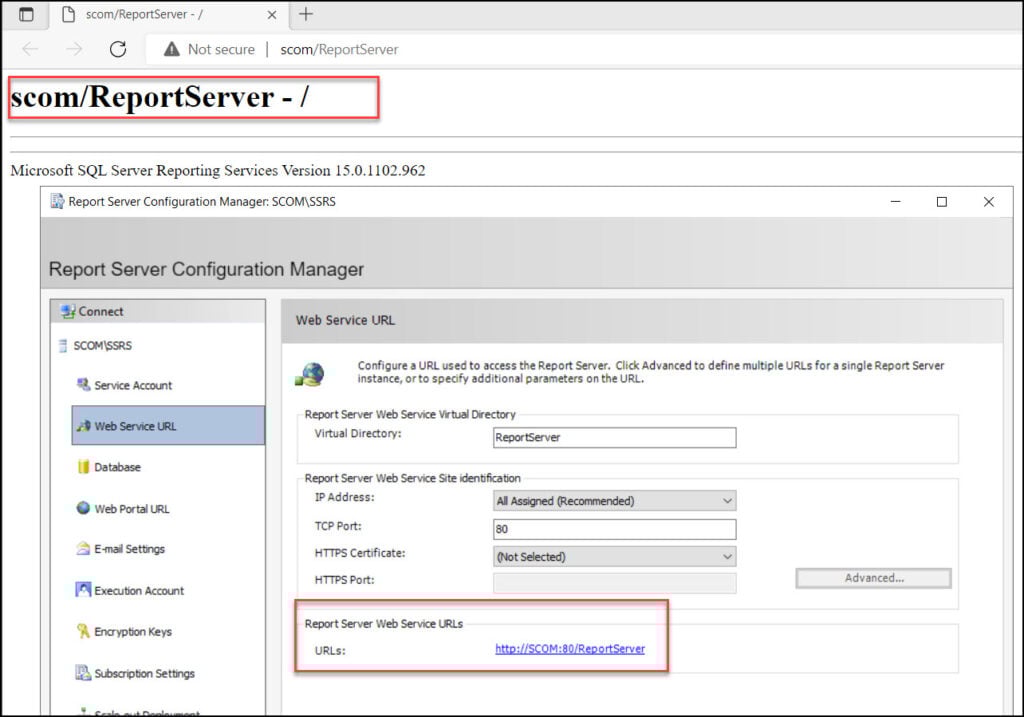Open the Encryption Keys page
The width and height of the screenshot is (1024, 717).
[x=133, y=631]
